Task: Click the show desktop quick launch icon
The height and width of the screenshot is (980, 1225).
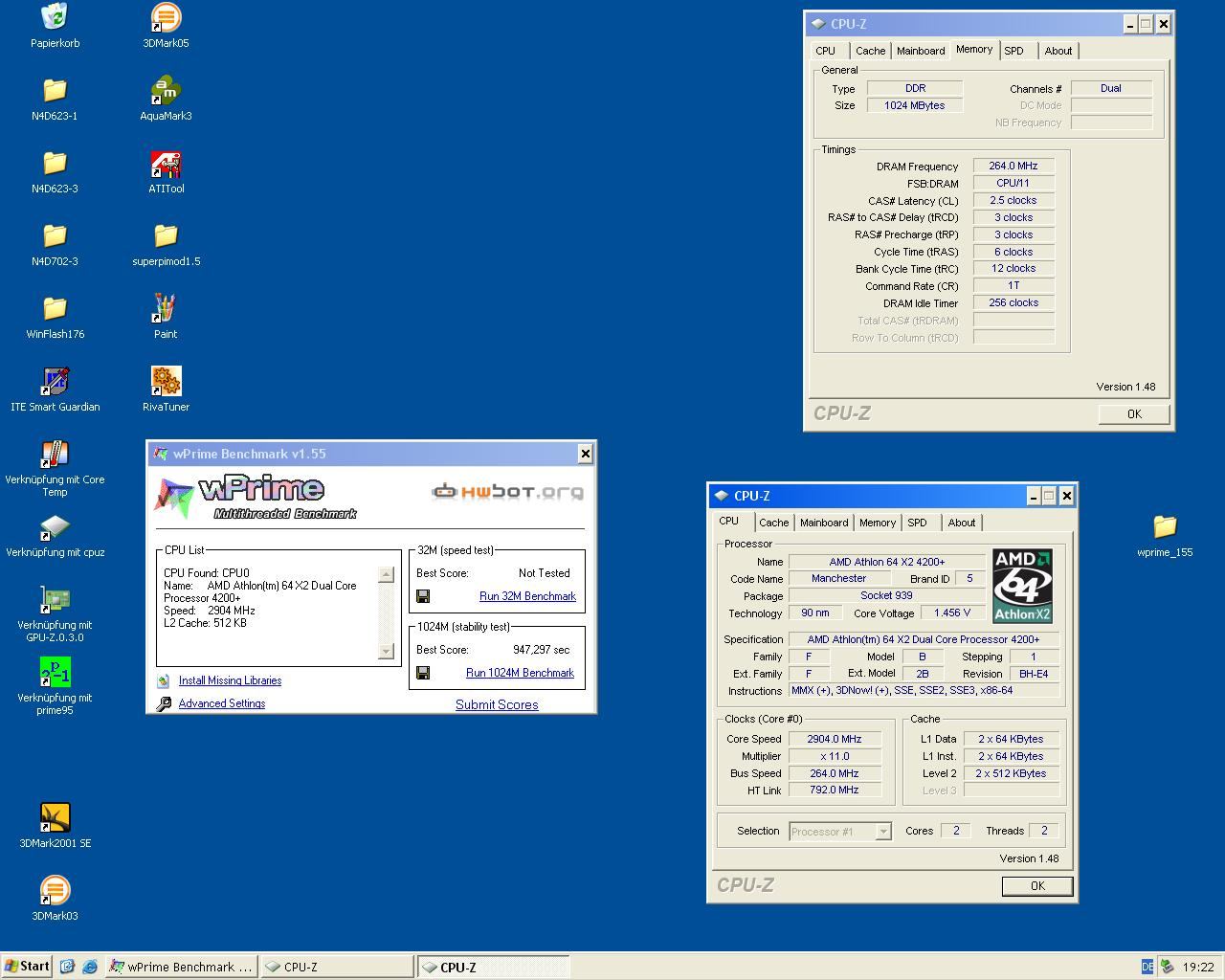Action: point(67,967)
